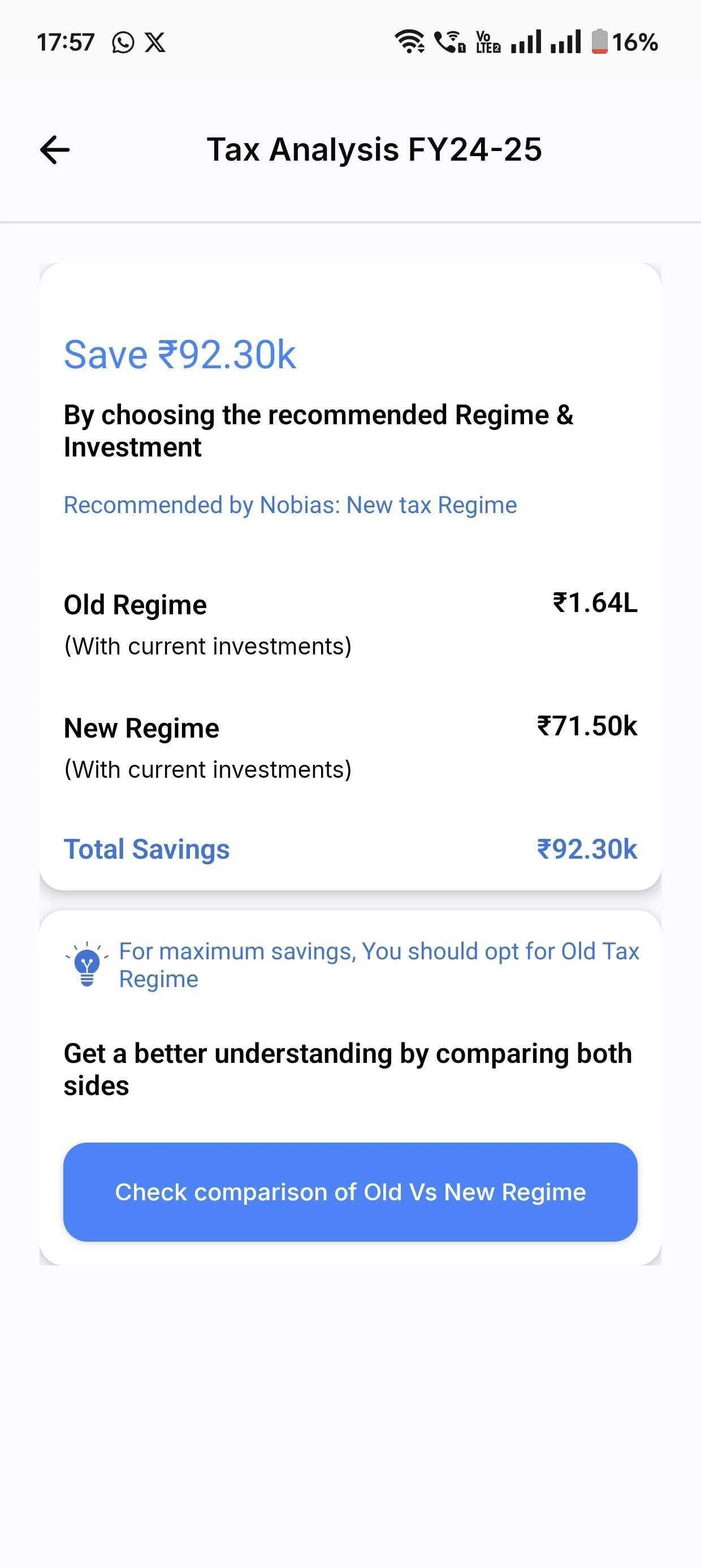Tap the lightbulb tip icon

(x=87, y=964)
